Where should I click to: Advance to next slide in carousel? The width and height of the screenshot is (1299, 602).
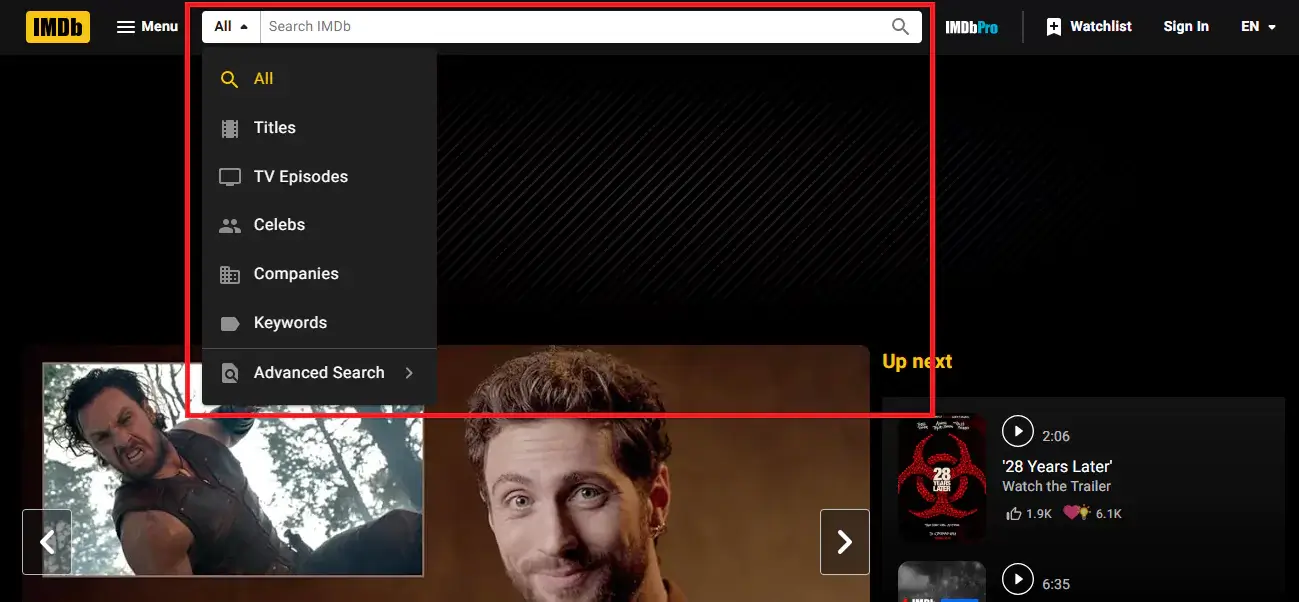click(x=844, y=542)
